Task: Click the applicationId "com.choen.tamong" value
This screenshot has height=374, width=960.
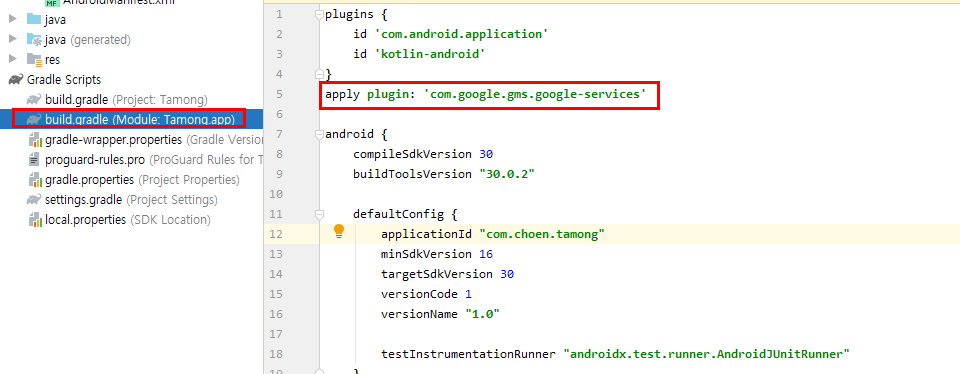Action: (542, 234)
